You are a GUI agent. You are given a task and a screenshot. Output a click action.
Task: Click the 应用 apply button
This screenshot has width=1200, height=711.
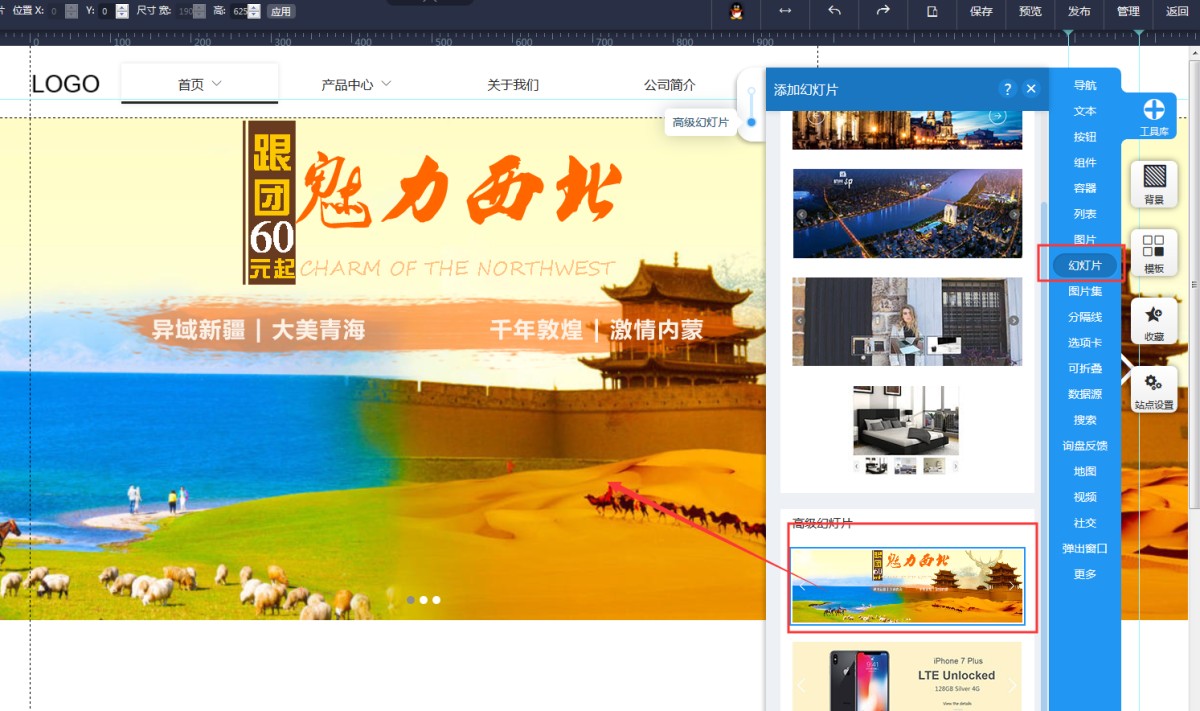click(281, 12)
